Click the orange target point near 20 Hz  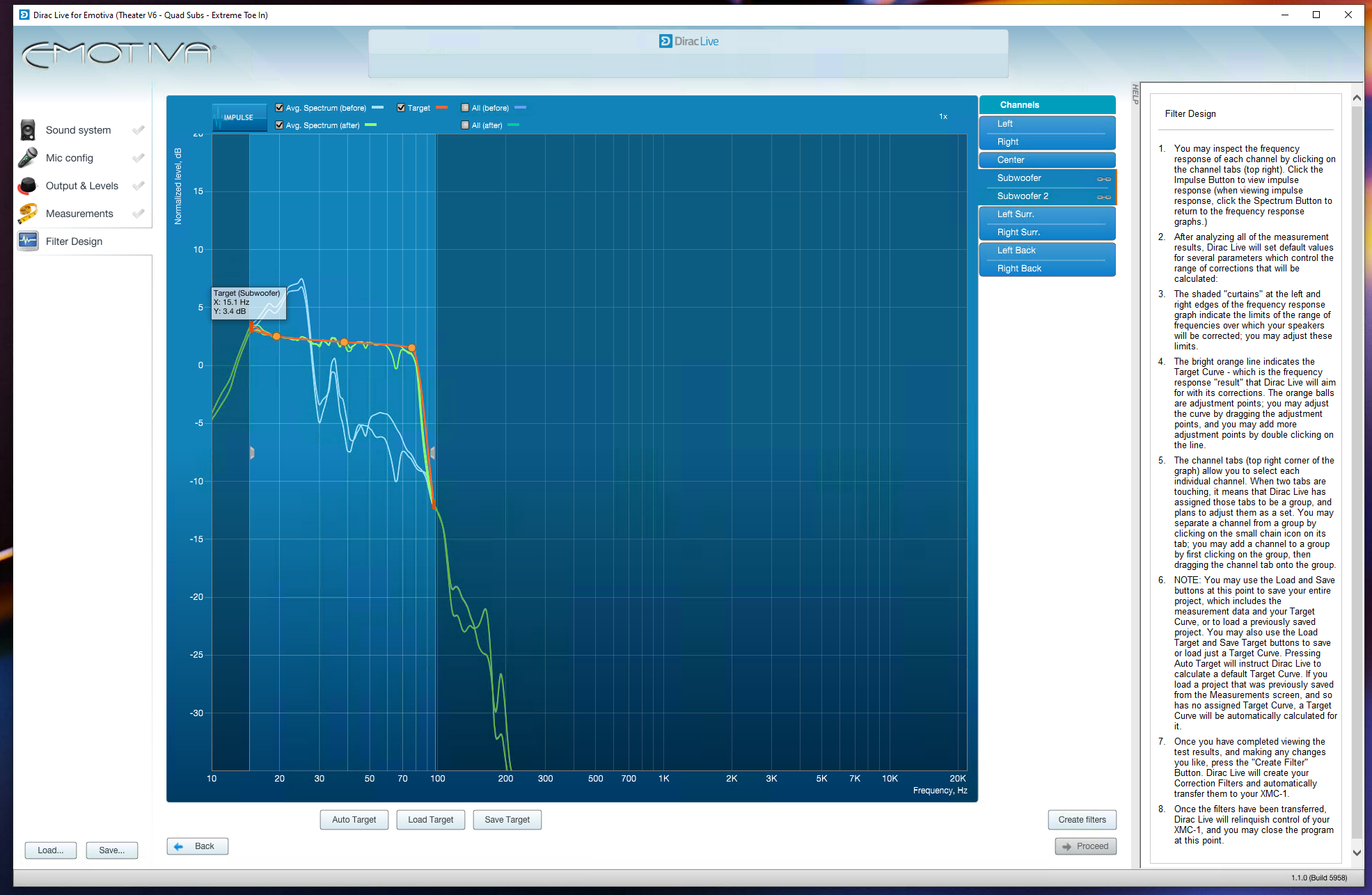[x=276, y=336]
